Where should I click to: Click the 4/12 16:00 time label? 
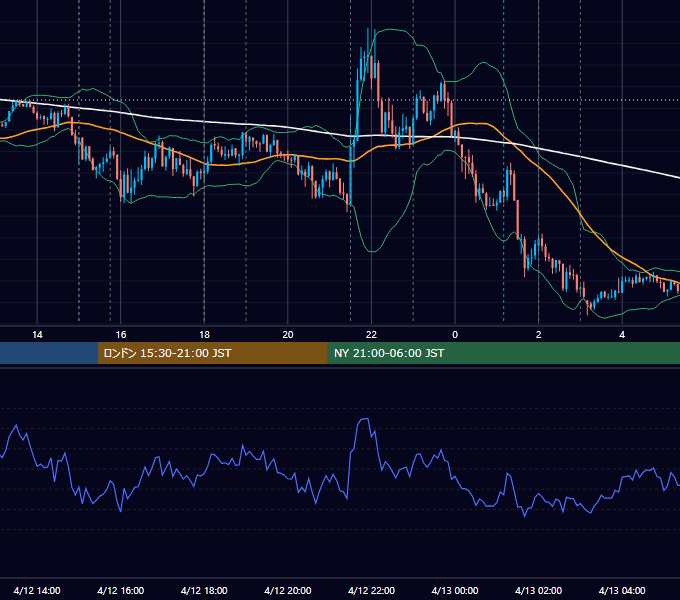pyautogui.click(x=121, y=590)
